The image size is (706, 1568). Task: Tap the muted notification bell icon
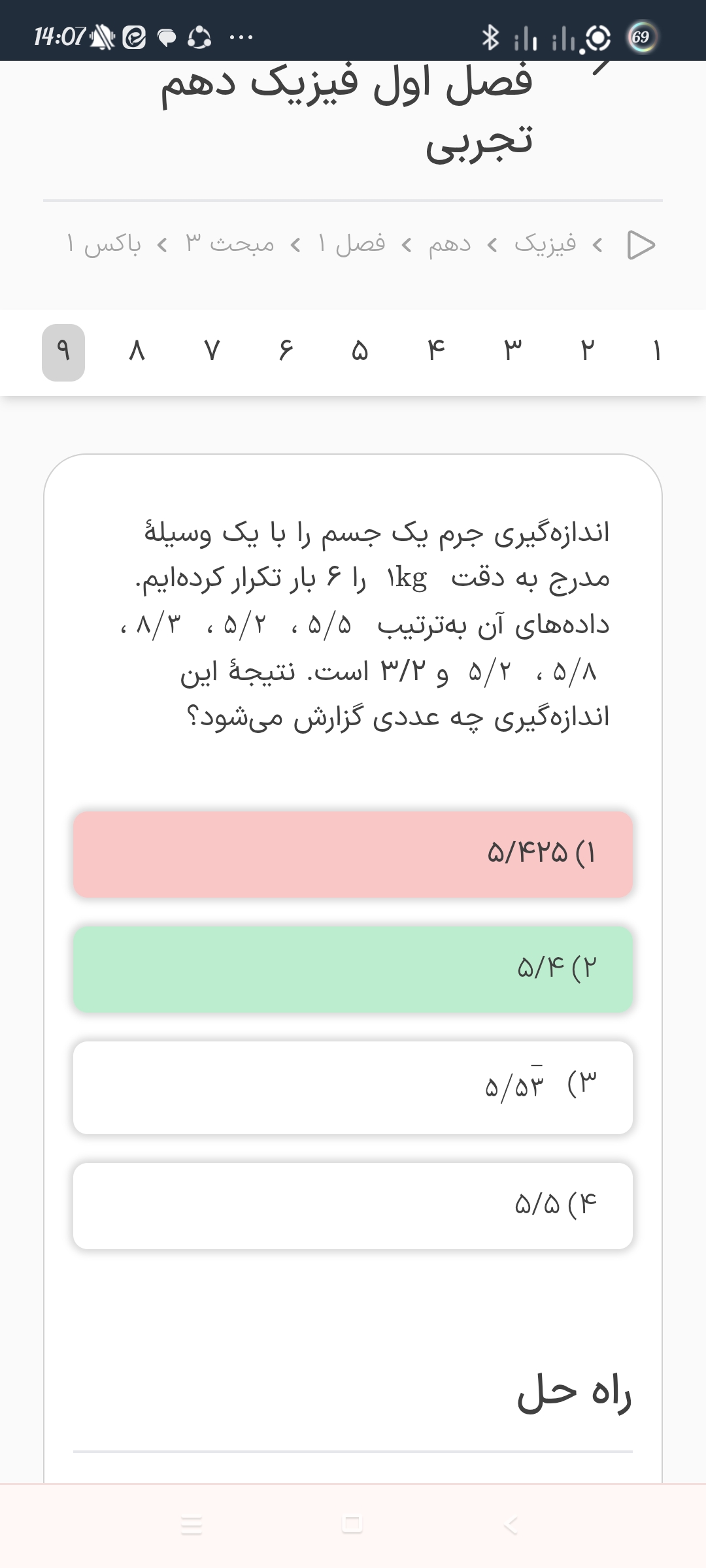pos(102,37)
